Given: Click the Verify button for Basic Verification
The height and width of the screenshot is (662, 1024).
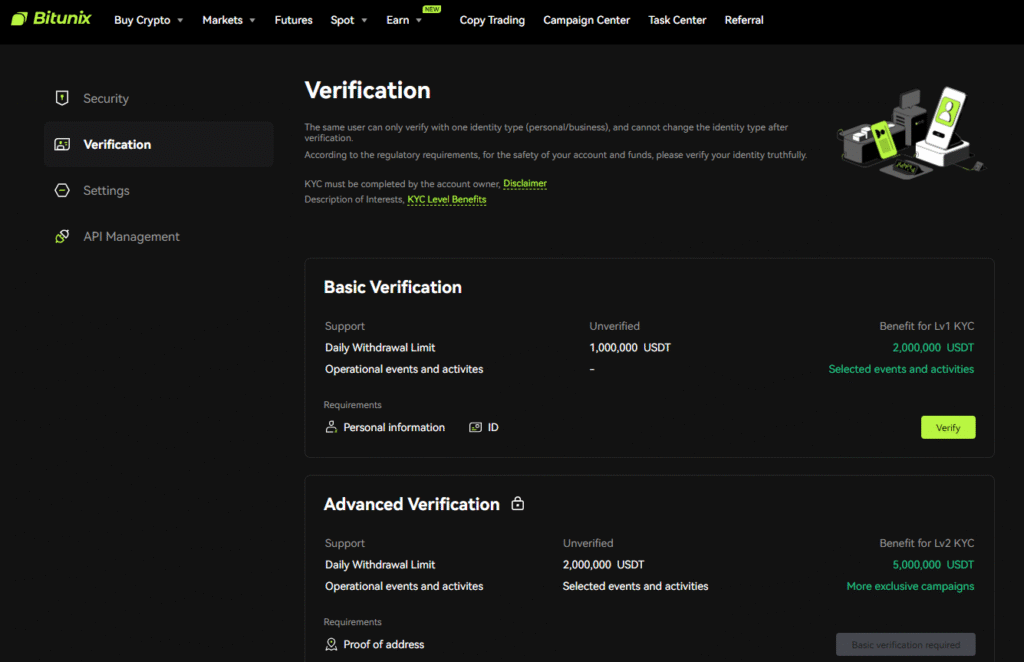Looking at the screenshot, I should pos(948,428).
